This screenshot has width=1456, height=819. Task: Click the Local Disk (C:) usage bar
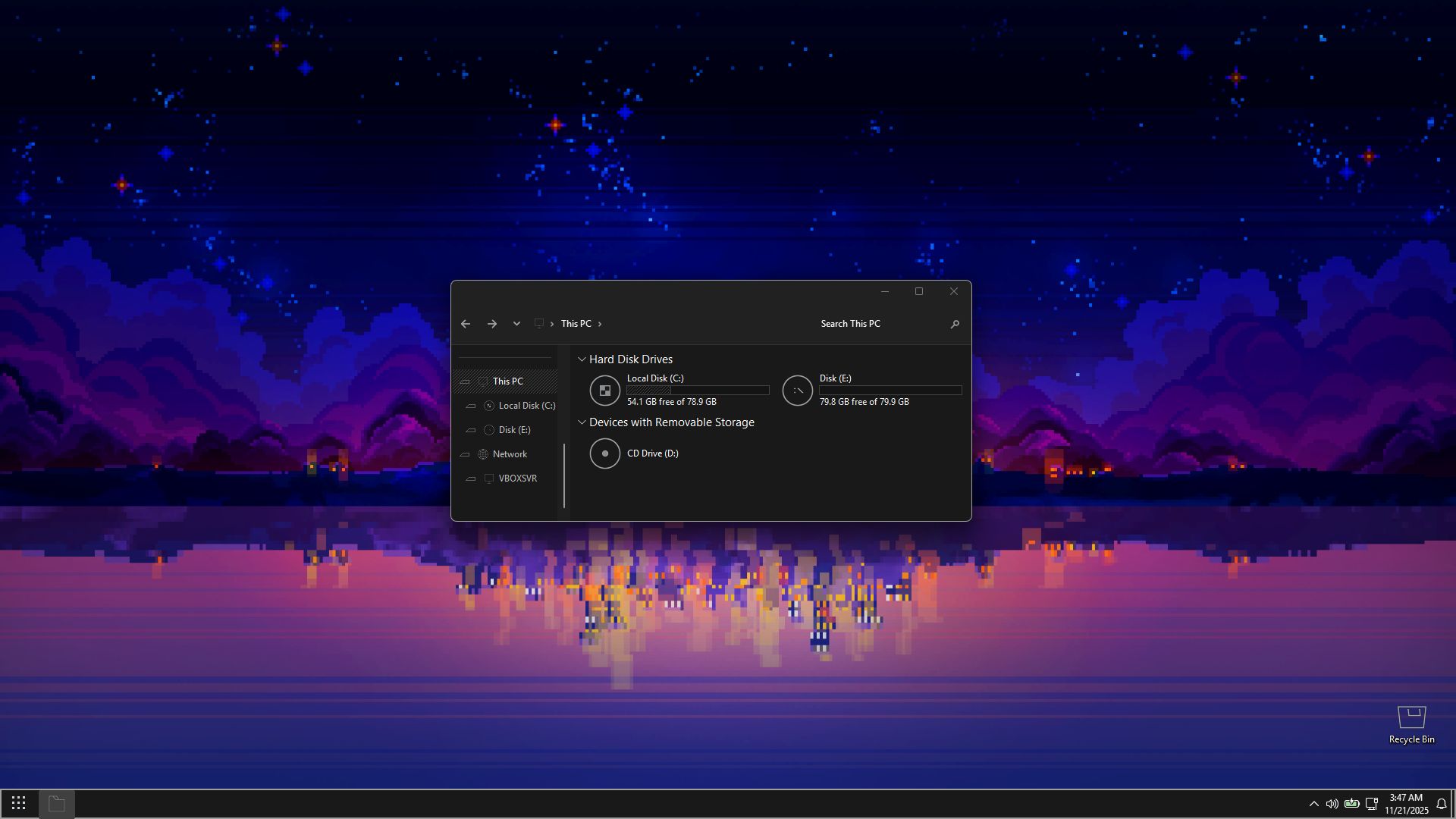click(698, 390)
